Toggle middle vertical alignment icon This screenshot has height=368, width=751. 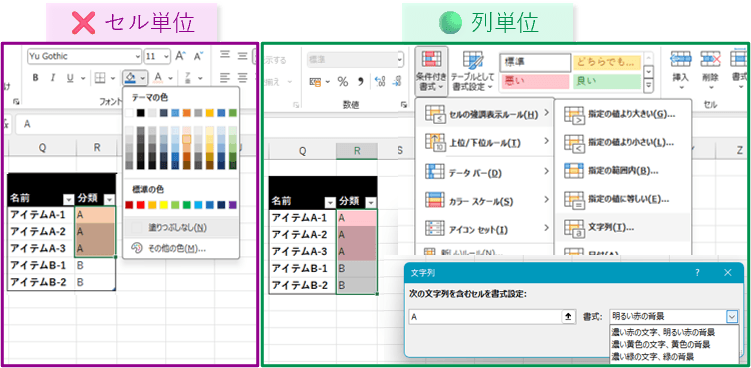click(x=242, y=55)
